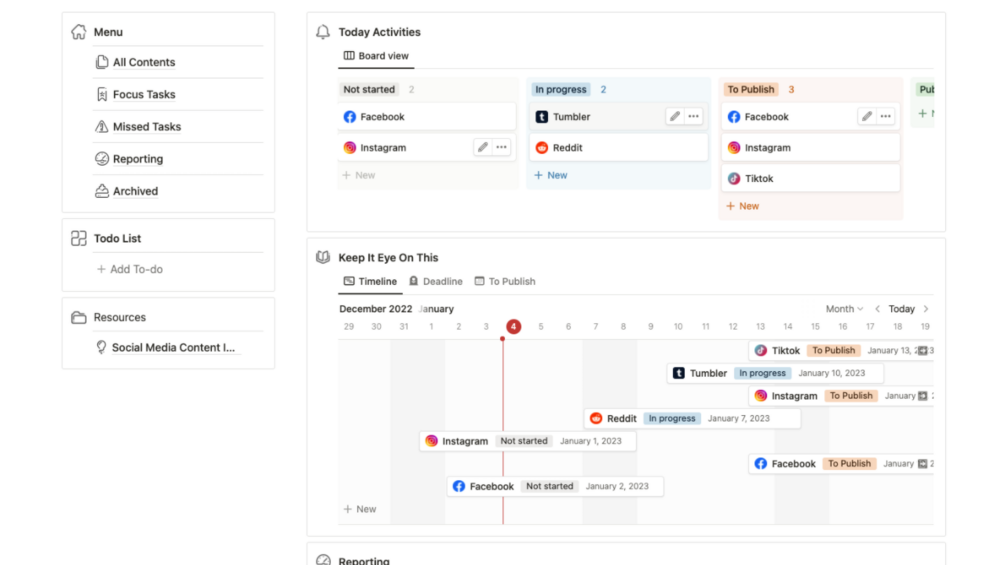Add new card to To Publish column

743,206
